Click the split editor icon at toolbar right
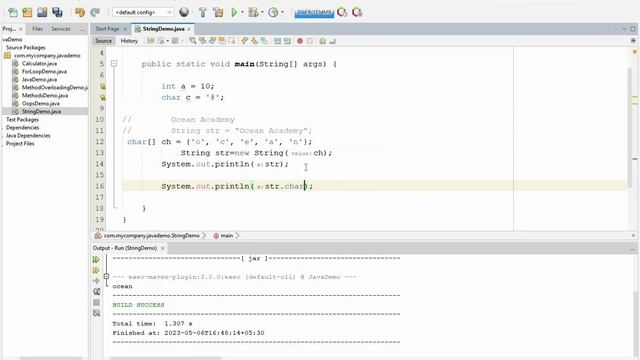This screenshot has height=360, width=640. [633, 41]
